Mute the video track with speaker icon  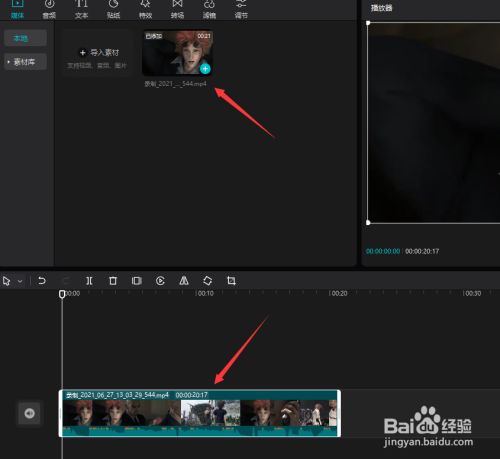(29, 413)
